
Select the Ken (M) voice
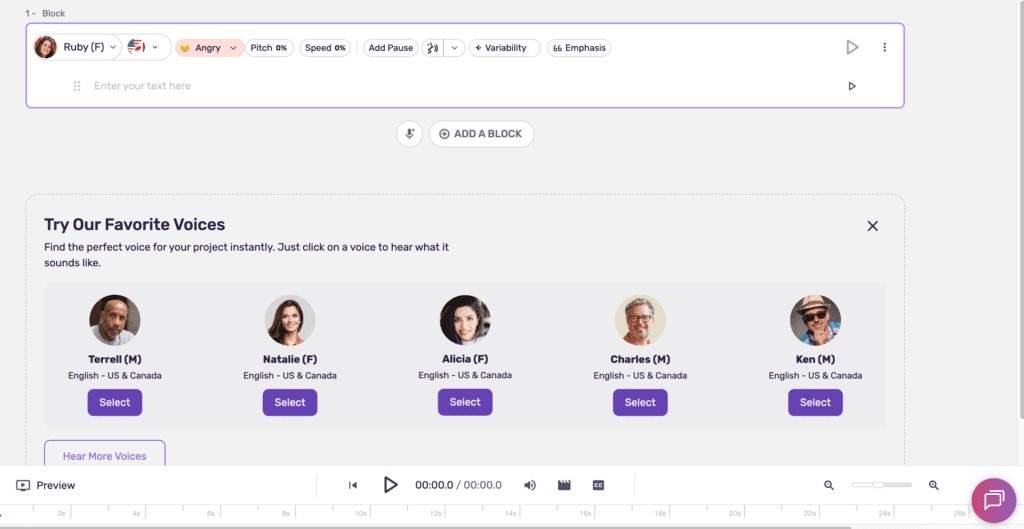point(816,402)
